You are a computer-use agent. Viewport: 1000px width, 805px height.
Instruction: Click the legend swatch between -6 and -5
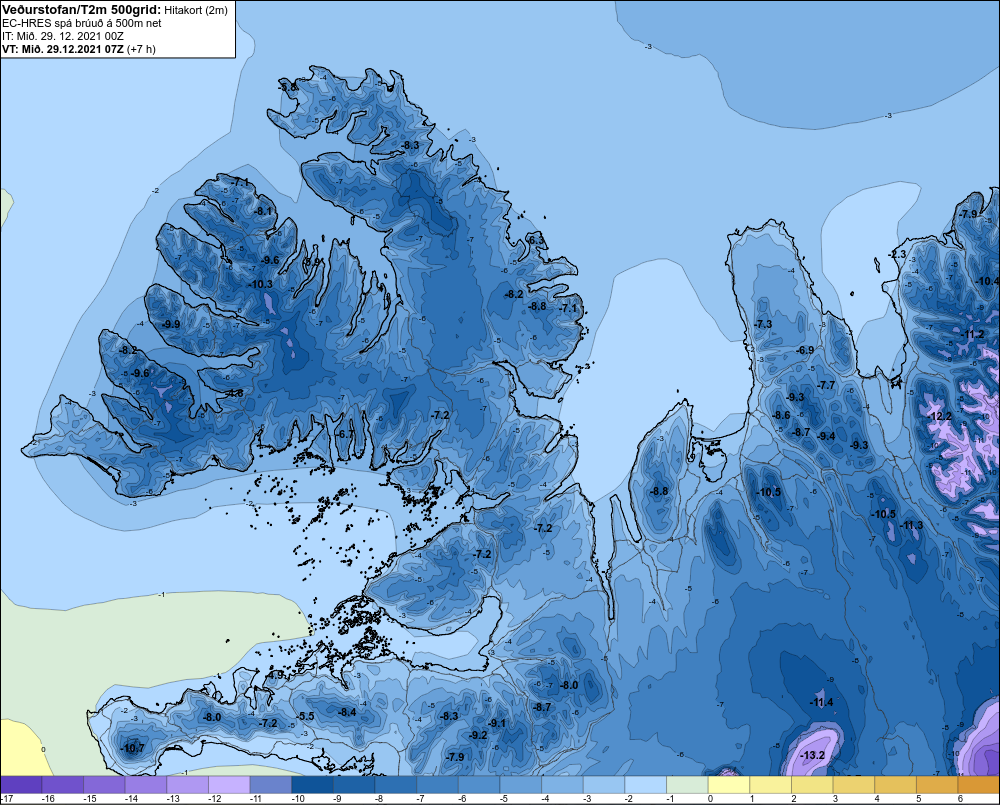click(479, 785)
